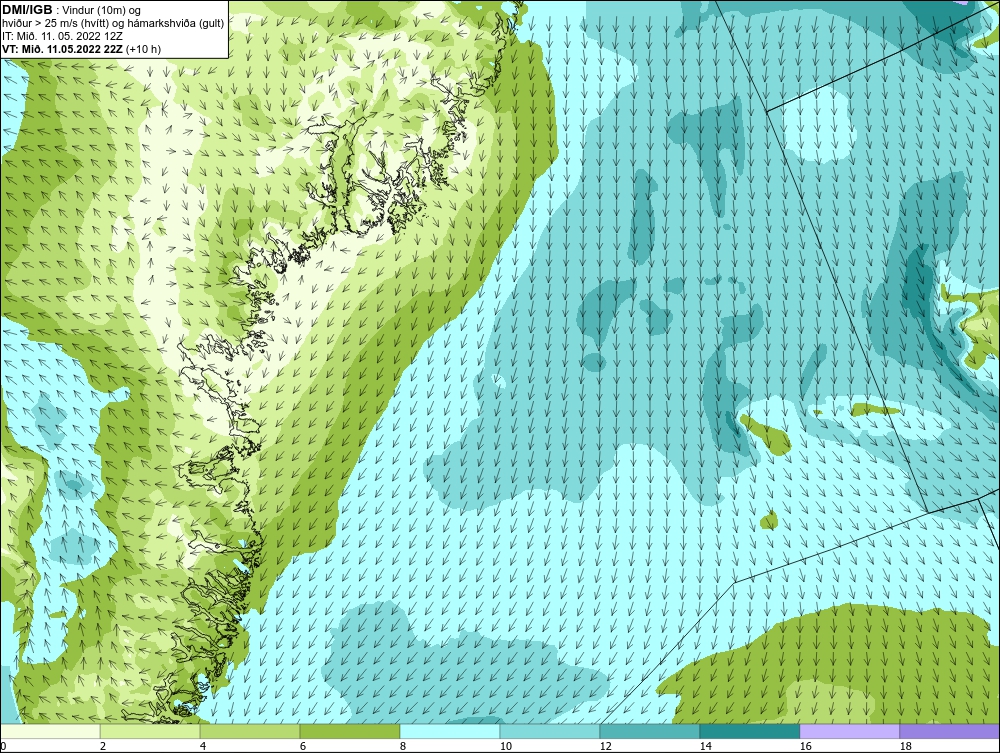Click the 'Vindur (10m) og' label
The height and width of the screenshot is (753, 1000).
(x=102, y=10)
